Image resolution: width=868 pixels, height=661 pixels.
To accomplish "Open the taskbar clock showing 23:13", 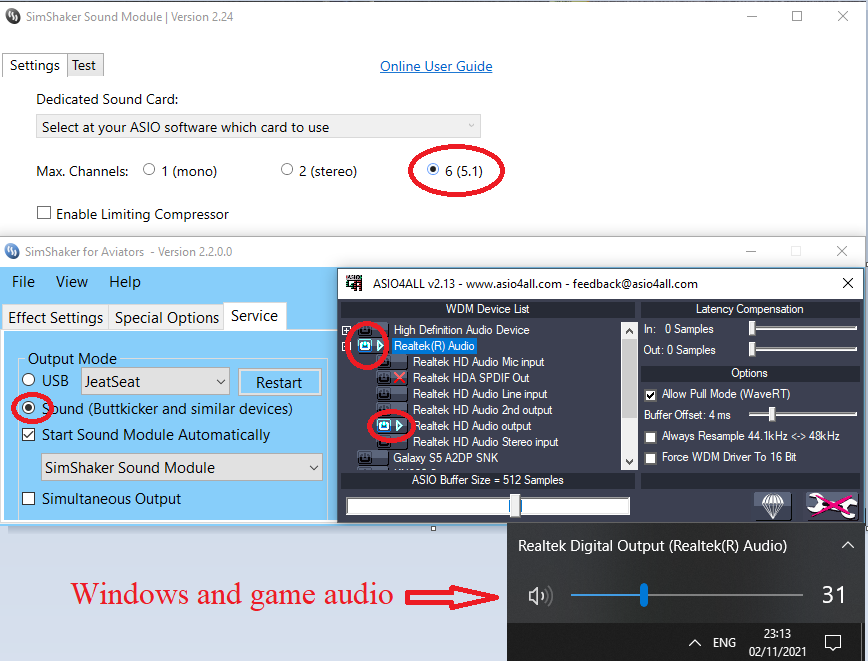I will pyautogui.click(x=777, y=642).
